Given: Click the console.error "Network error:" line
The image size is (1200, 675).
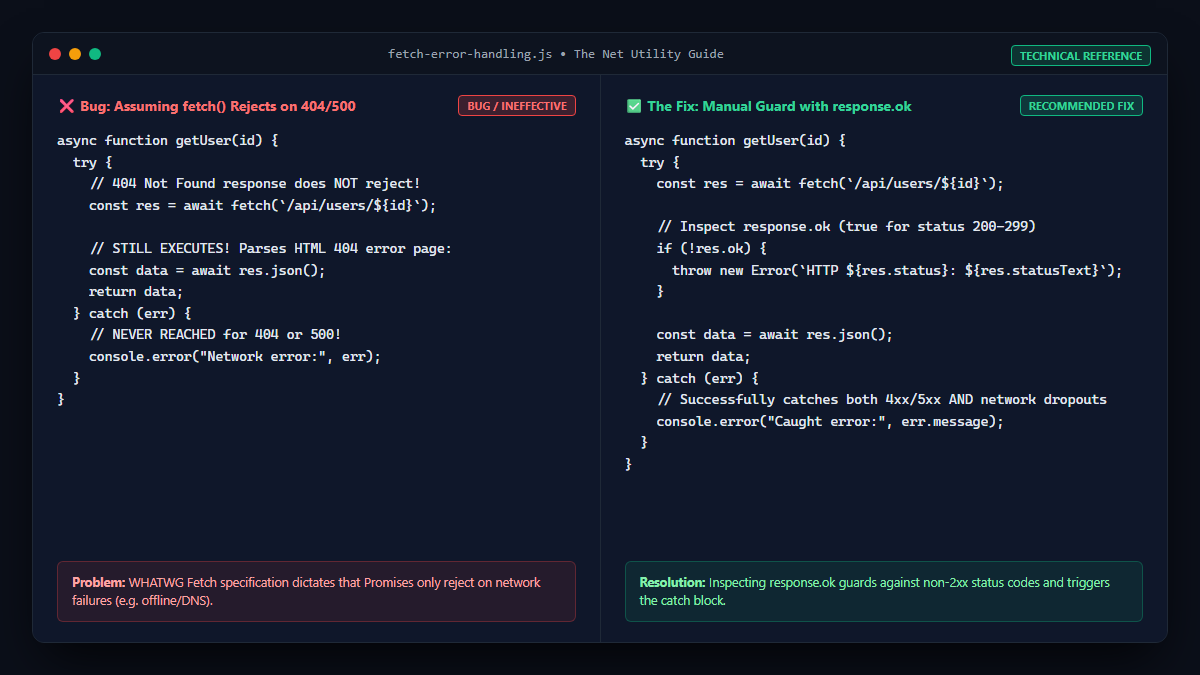Looking at the screenshot, I should pyautogui.click(x=235, y=356).
